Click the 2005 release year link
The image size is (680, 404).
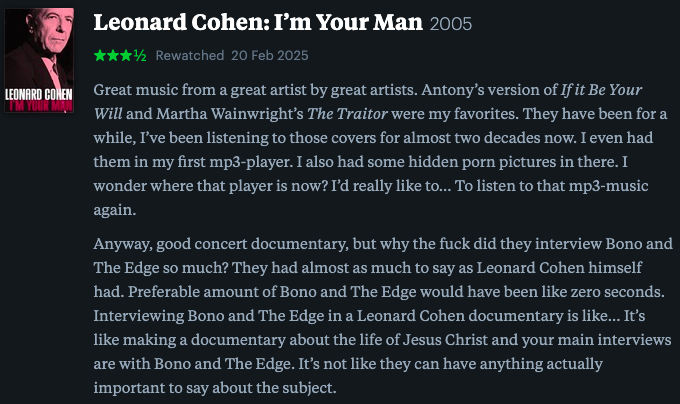click(x=451, y=24)
